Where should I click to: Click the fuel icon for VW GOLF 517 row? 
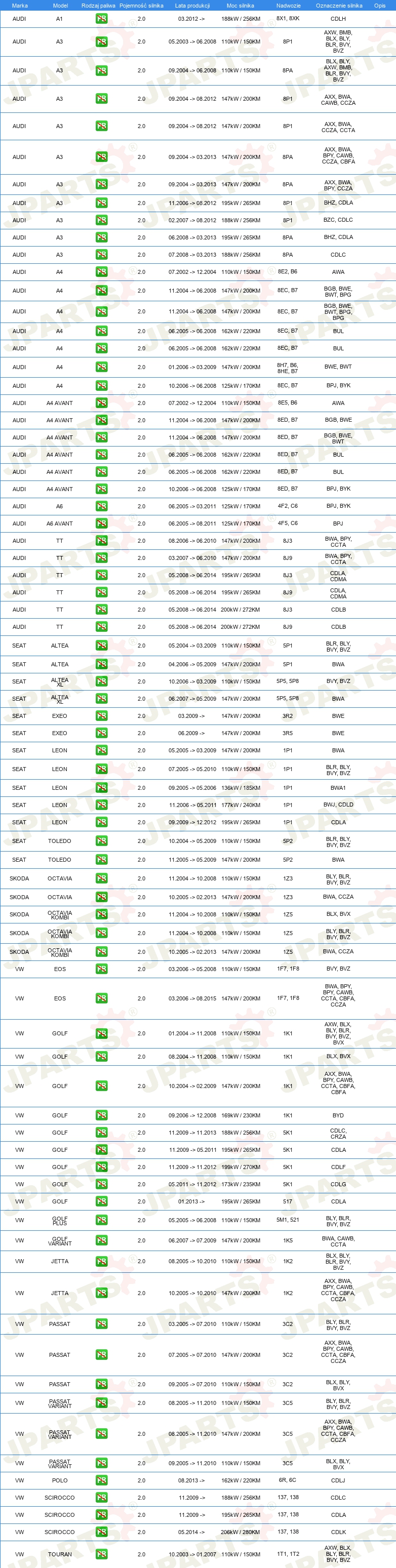pos(101,1201)
